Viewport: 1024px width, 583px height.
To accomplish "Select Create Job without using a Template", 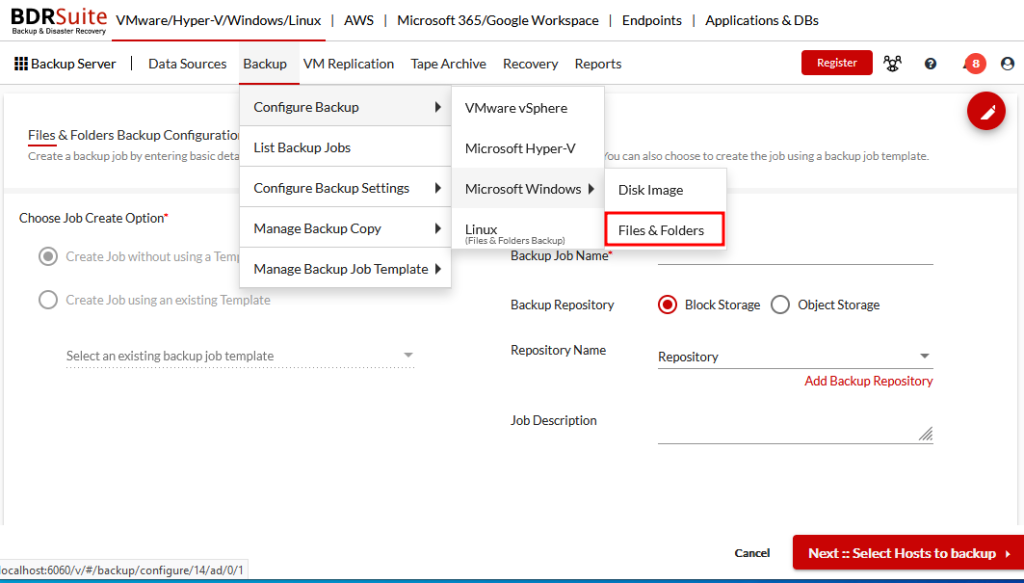I will (48, 257).
